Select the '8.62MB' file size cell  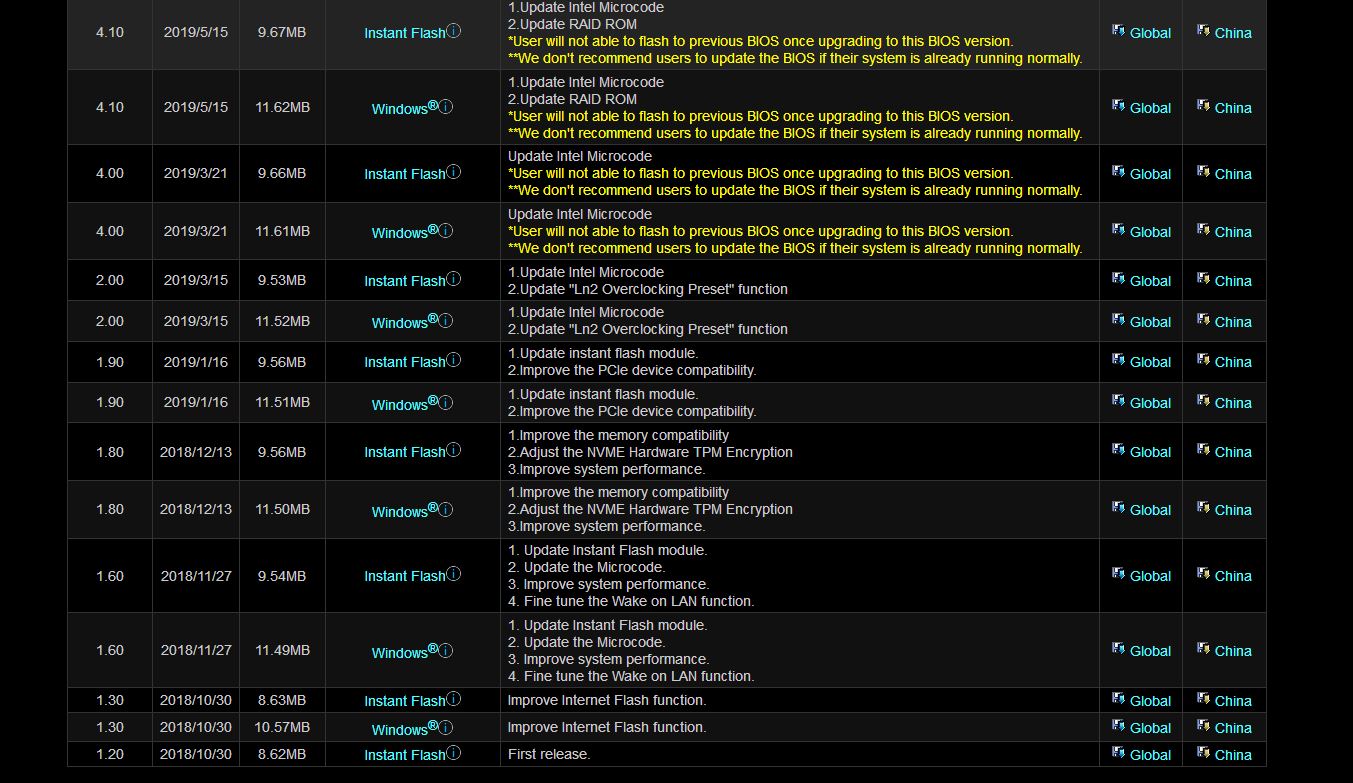tap(282, 754)
